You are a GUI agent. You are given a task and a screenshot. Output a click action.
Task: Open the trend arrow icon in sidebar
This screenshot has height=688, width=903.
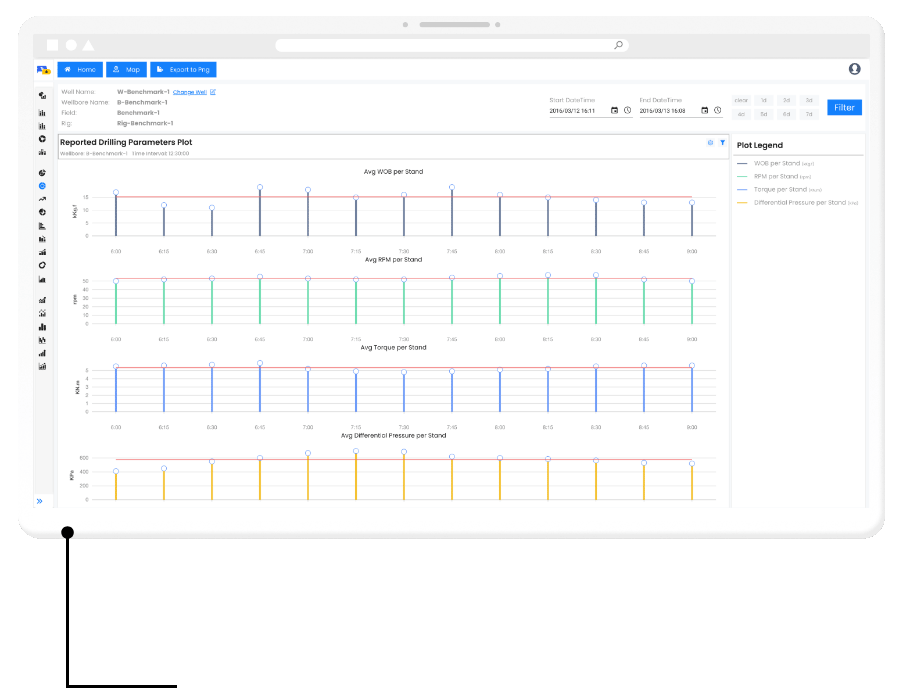click(x=42, y=199)
